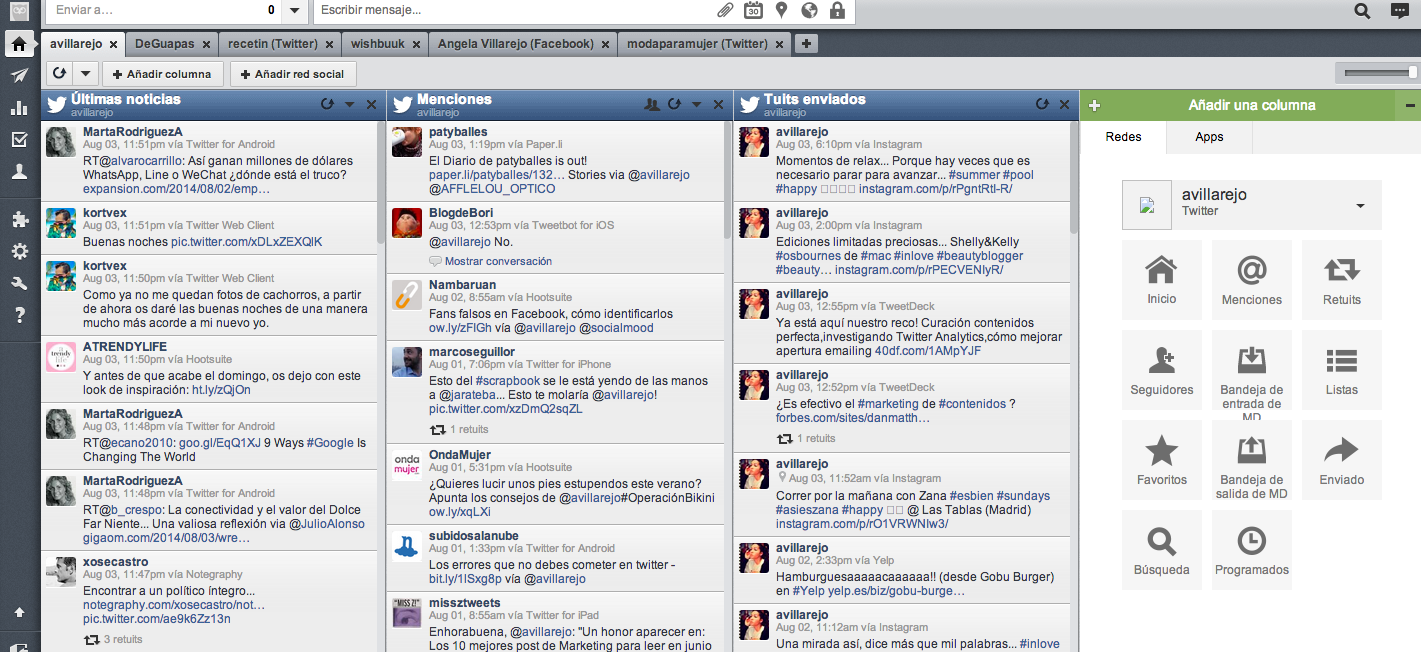The image size is (1421, 652).
Task: Switch to modaparamujer (Twitter) tab
Action: click(x=697, y=44)
